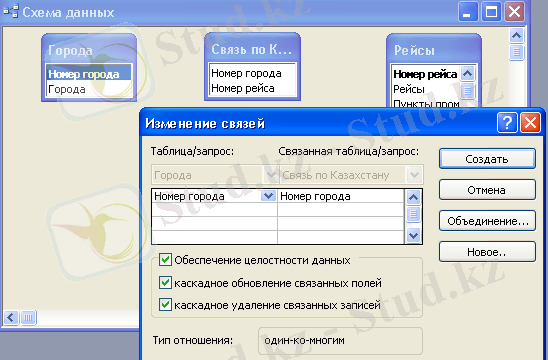
Task: Open the Объединение... join options
Action: (x=487, y=221)
